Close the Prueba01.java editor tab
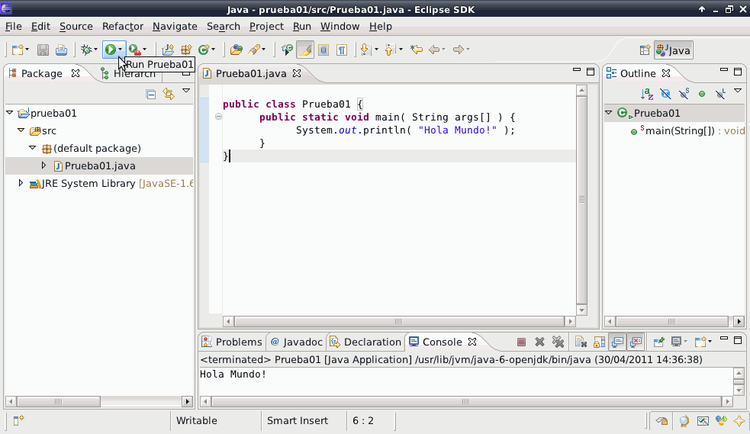Screen dimensions: 750x434 (297, 73)
